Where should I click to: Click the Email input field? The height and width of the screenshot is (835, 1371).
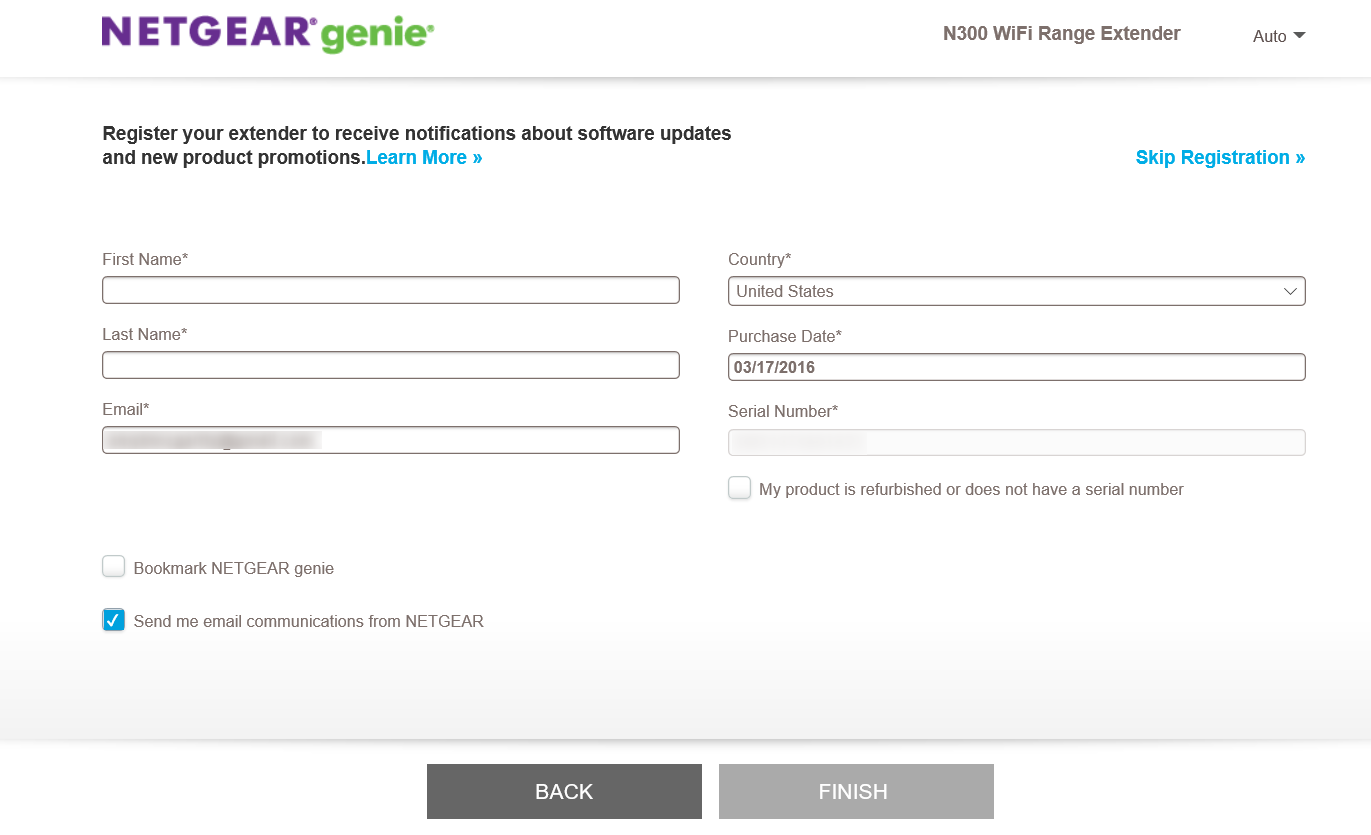[390, 440]
